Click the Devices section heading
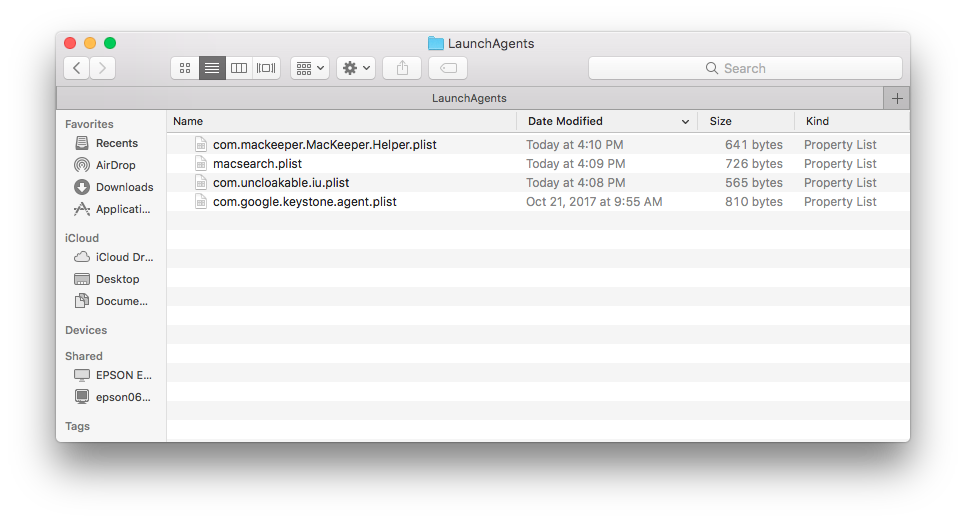Image resolution: width=966 pixels, height=522 pixels. [x=86, y=330]
